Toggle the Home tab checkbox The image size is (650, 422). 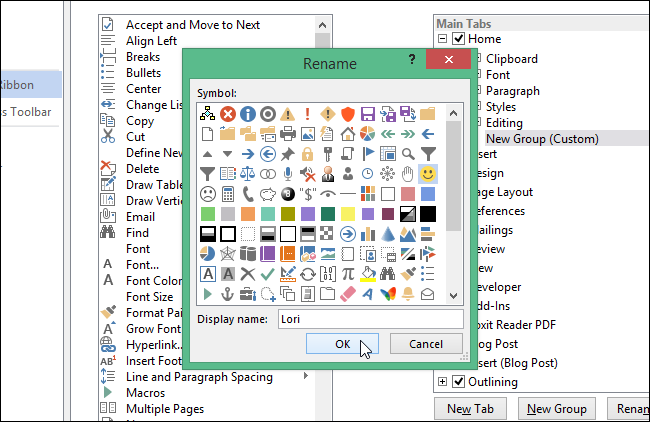click(458, 39)
